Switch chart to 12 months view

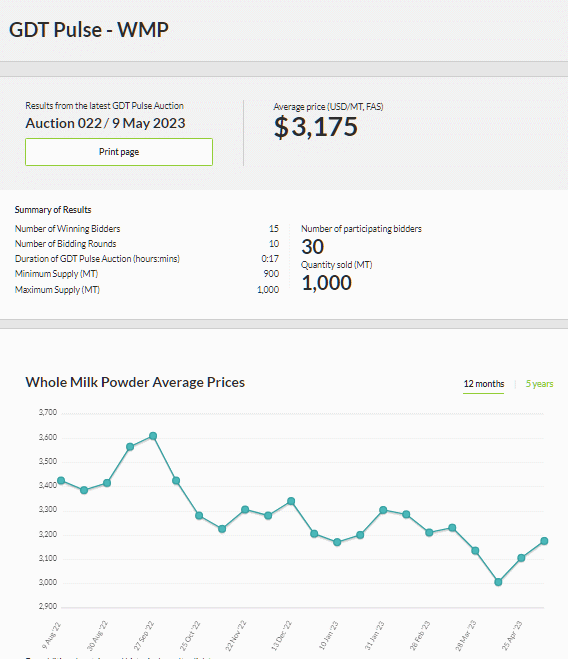[483, 384]
